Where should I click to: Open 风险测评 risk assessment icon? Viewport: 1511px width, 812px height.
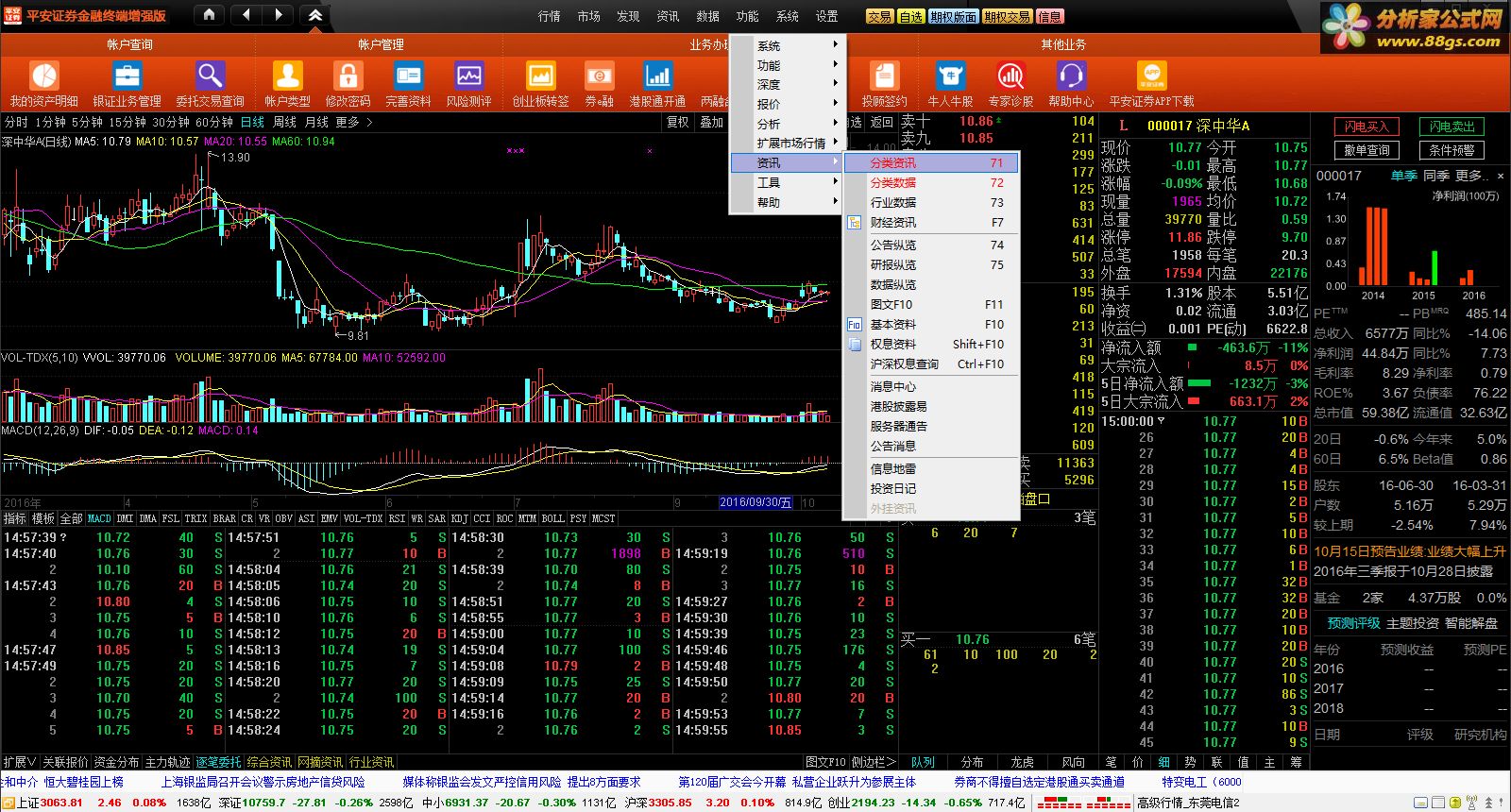[468, 76]
